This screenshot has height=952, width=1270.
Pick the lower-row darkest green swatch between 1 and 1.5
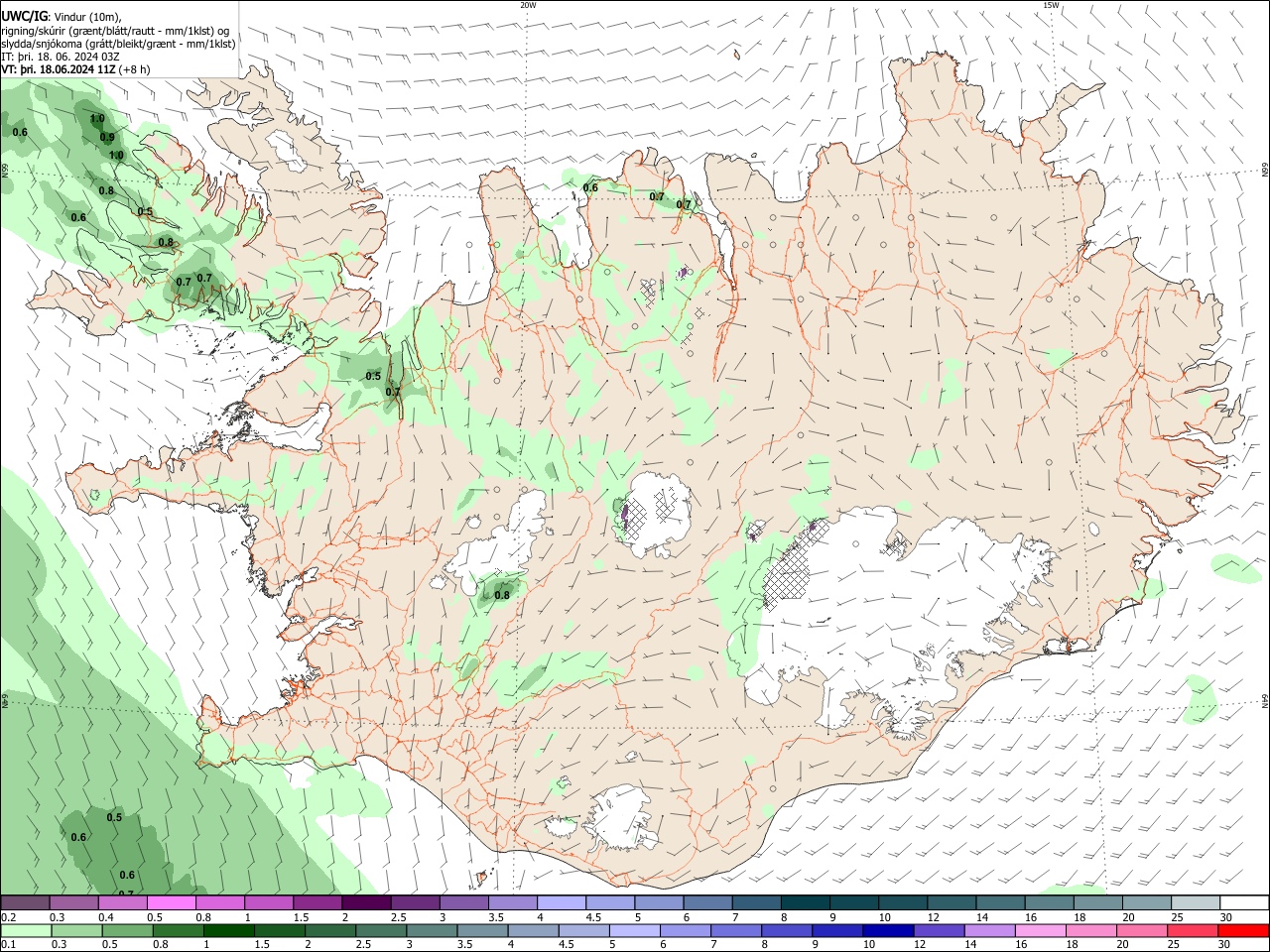coord(228,930)
